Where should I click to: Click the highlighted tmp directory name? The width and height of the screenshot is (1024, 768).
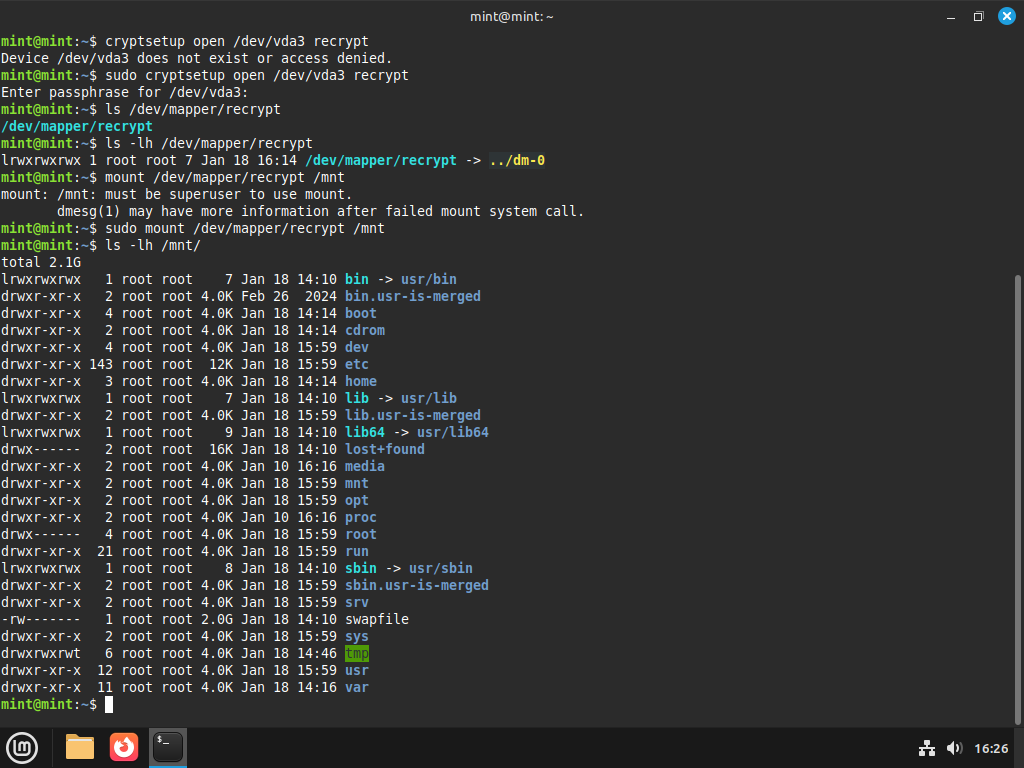point(357,653)
